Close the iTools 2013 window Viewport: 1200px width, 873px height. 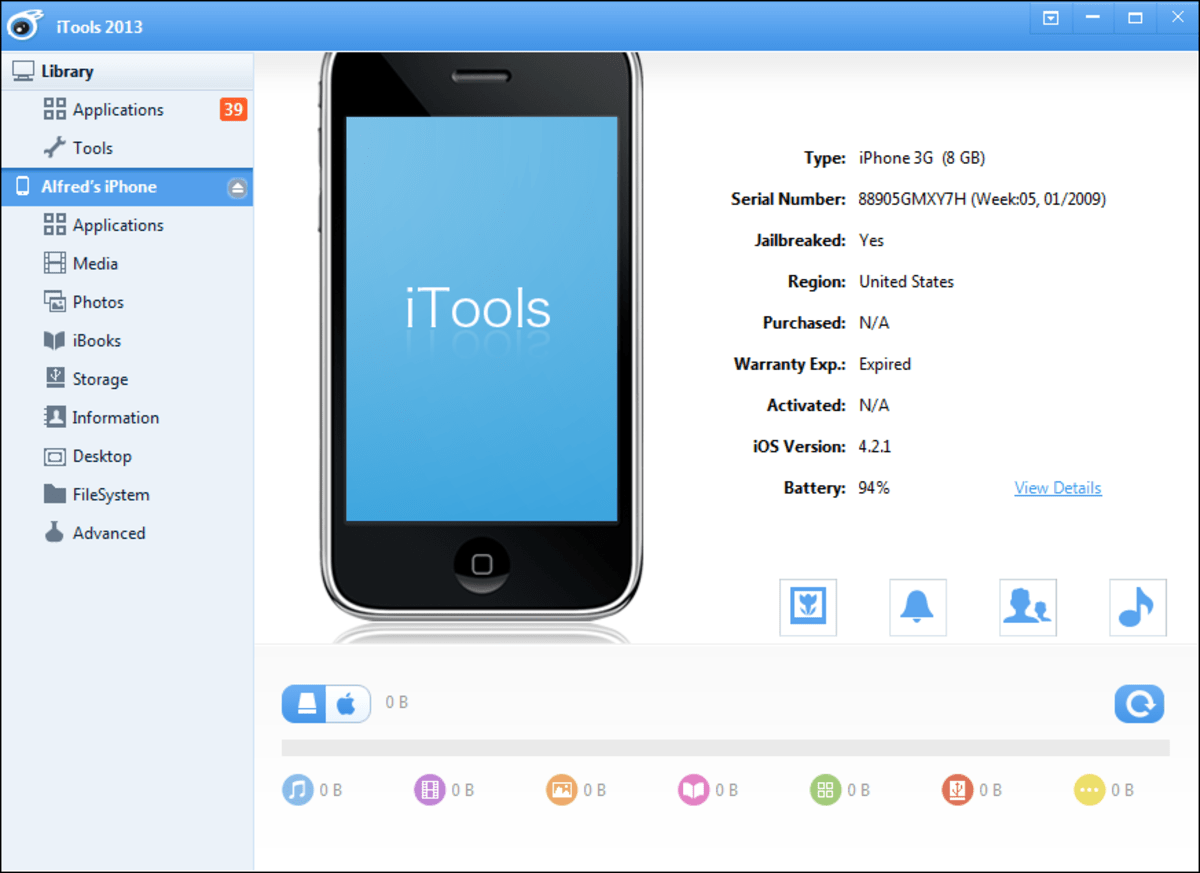click(1177, 17)
